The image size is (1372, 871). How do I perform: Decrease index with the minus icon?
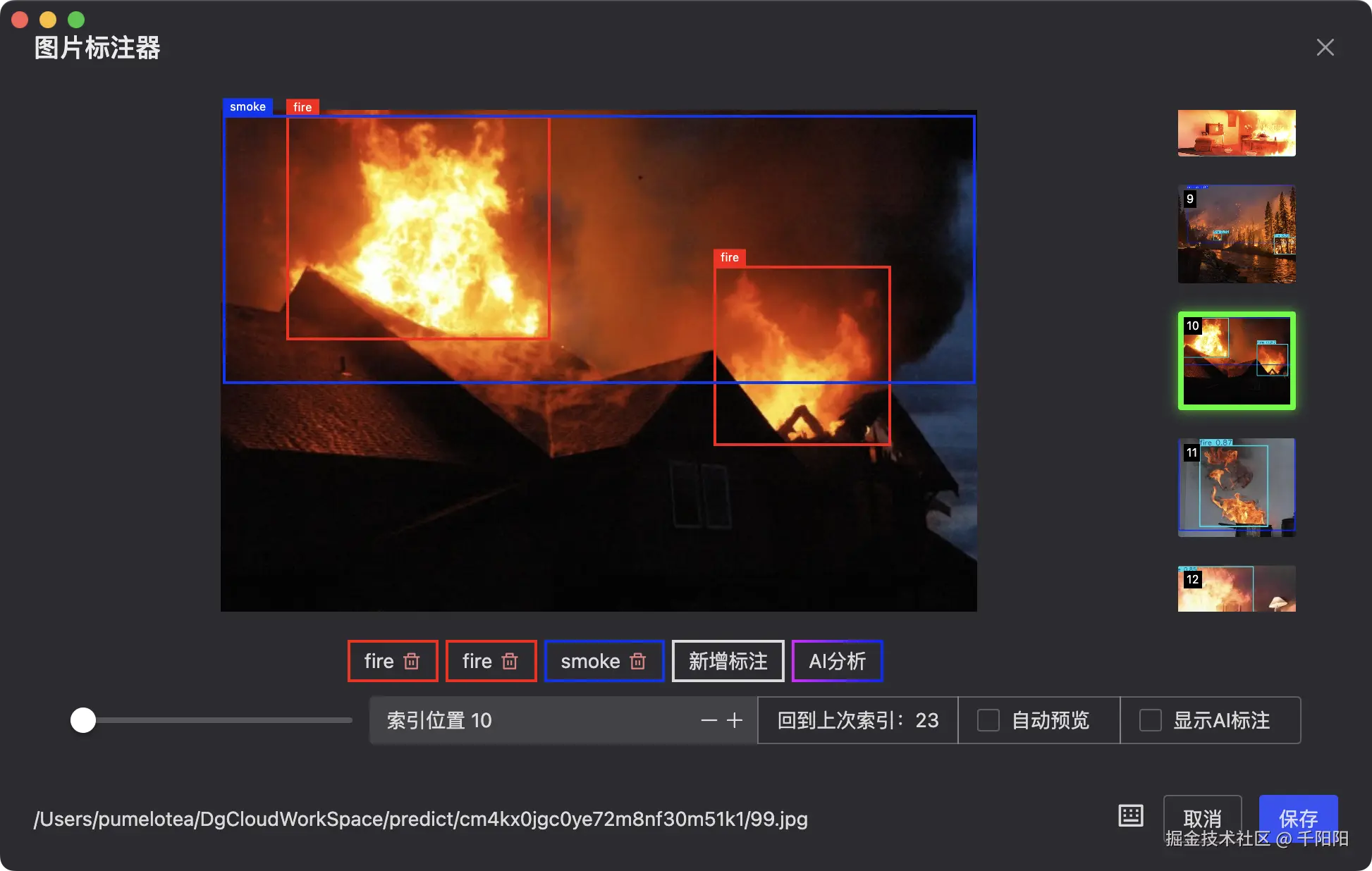(x=709, y=720)
